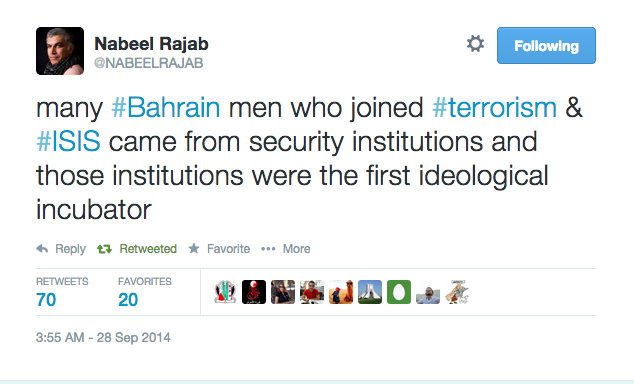
Task: Open Nabeel Rajab's profile picture
Action: [60, 51]
